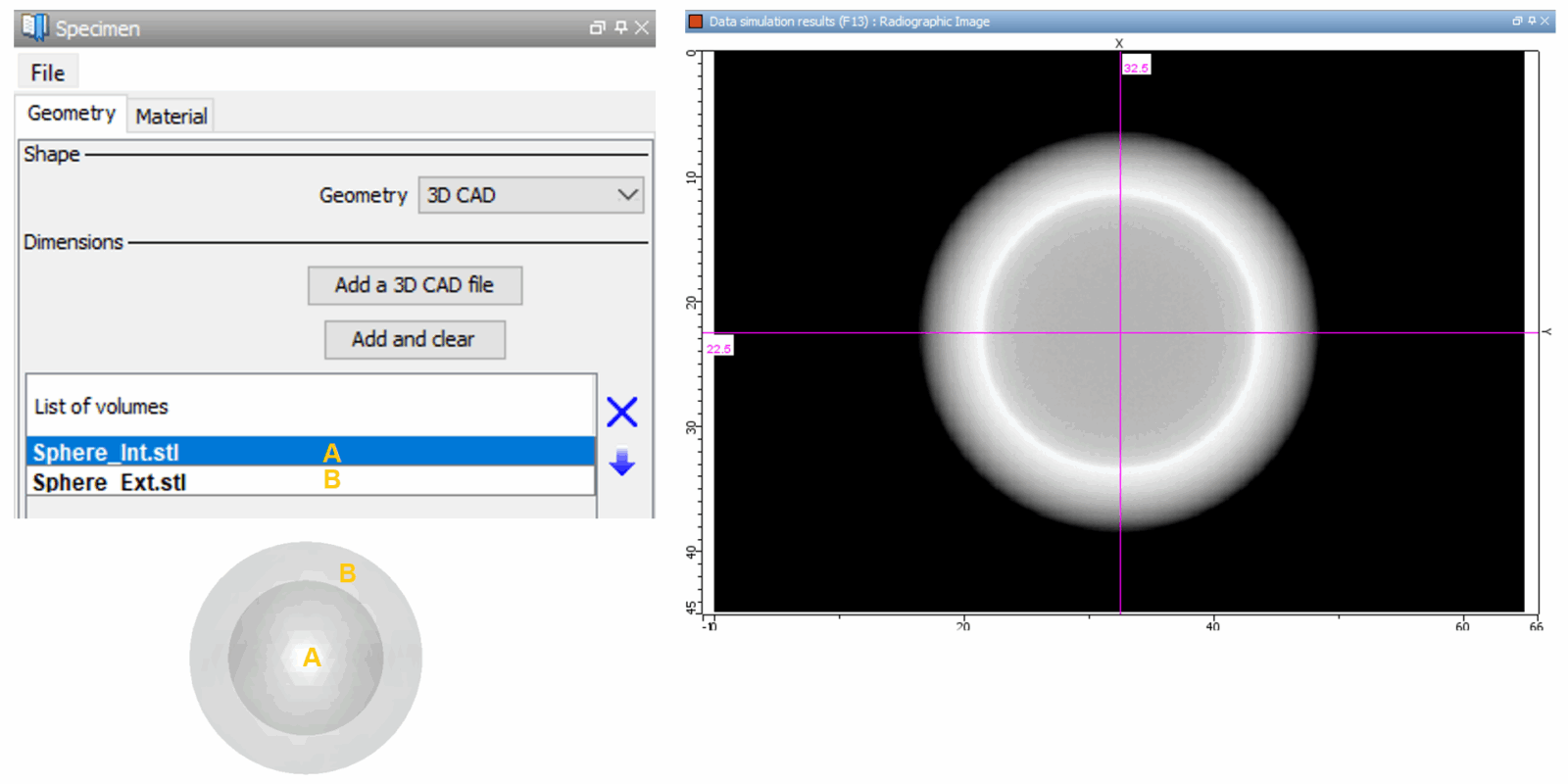This screenshot has height=784, width=1568.
Task: Pin the Radiographic Image panel
Action: coord(1531,21)
